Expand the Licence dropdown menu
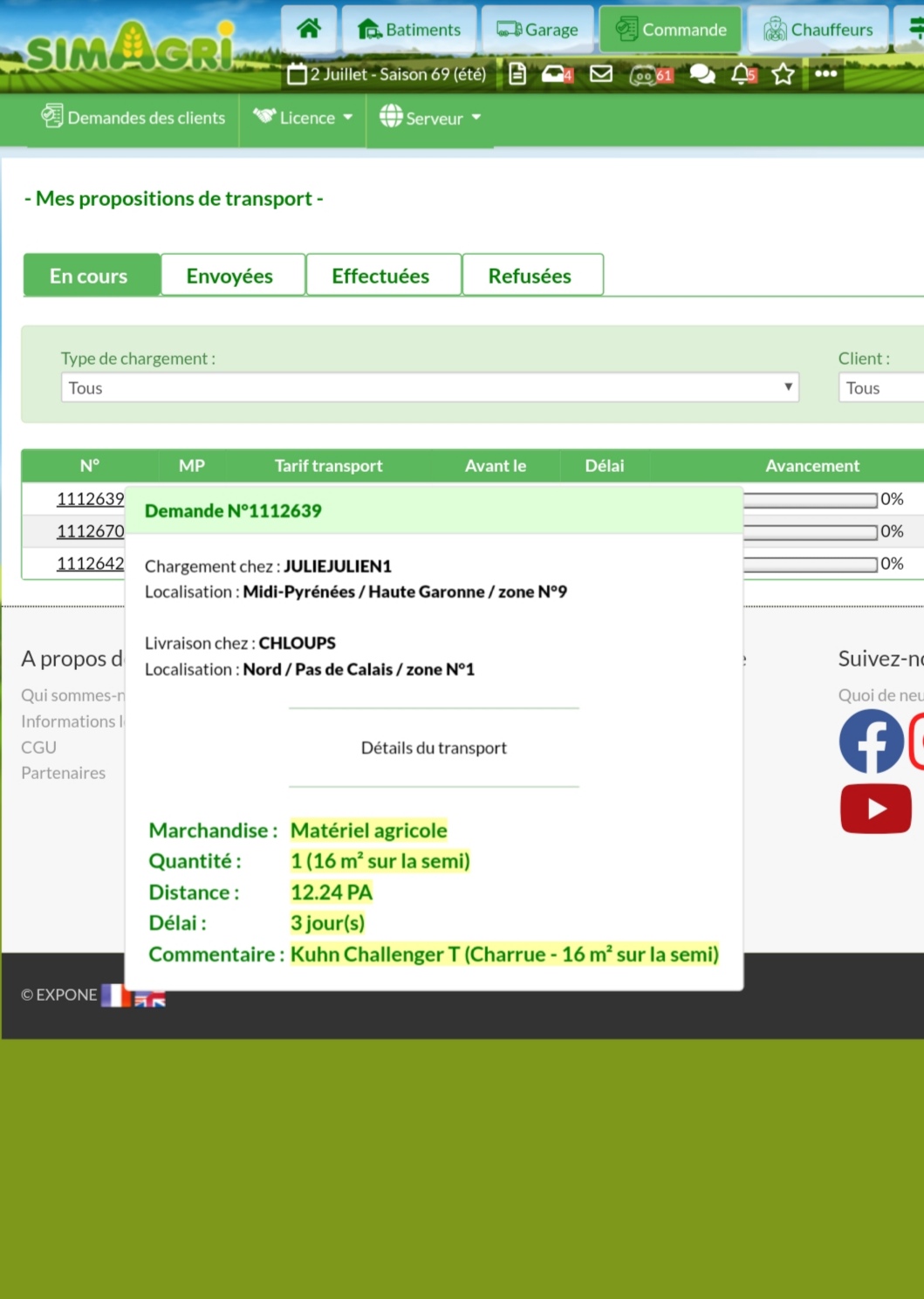The height and width of the screenshot is (1299, 924). [x=303, y=118]
